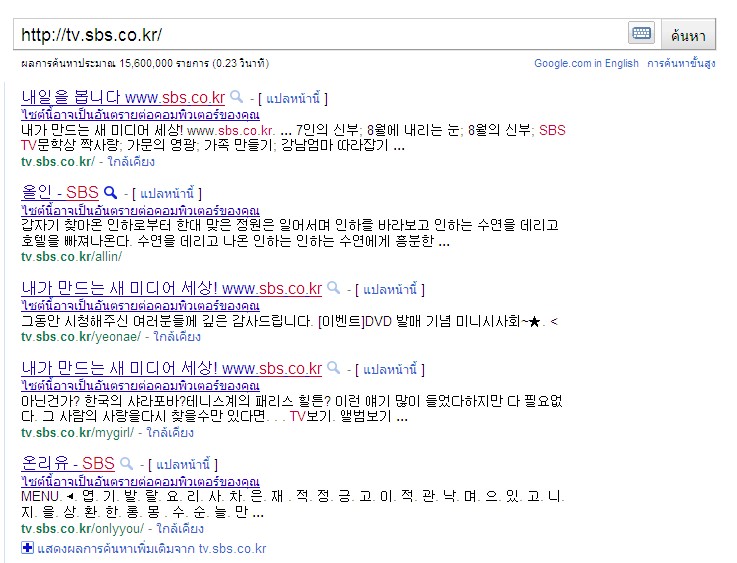This screenshot has width=737, height=563.
Task: Click the blue magnifier icon beside 올인 - SBS
Action: click(x=110, y=192)
